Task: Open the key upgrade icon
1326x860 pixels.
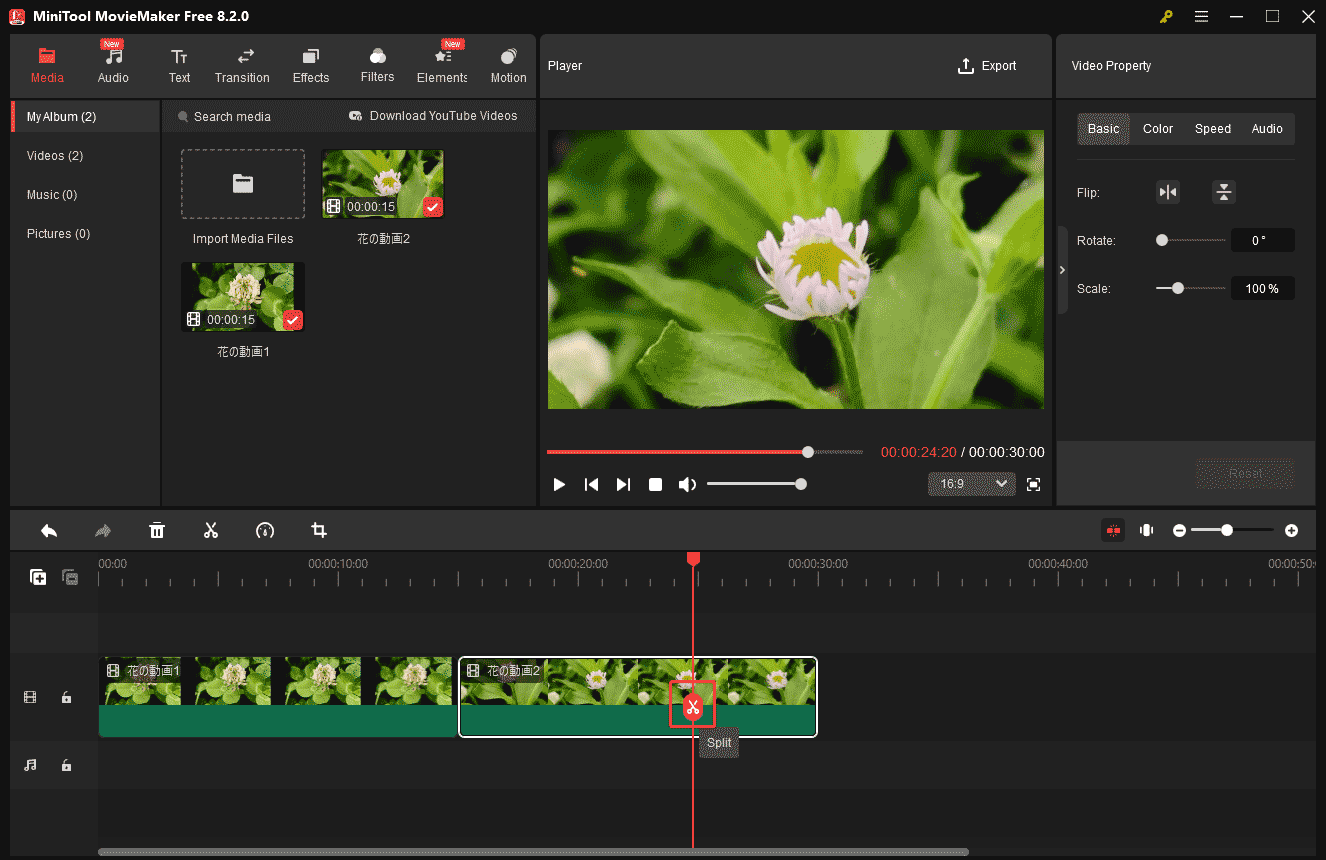Action: (1166, 16)
